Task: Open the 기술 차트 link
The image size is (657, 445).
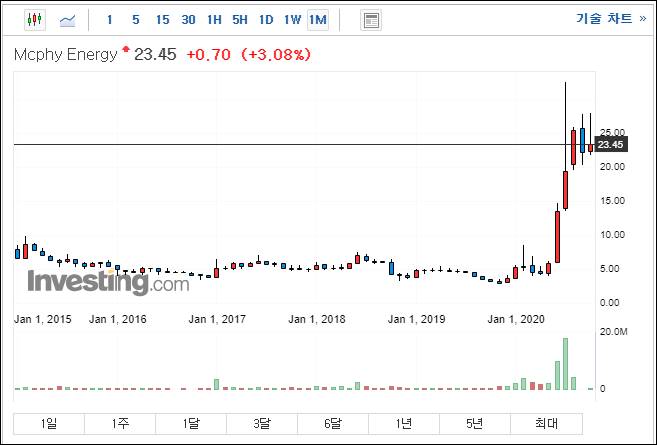Action: point(611,18)
